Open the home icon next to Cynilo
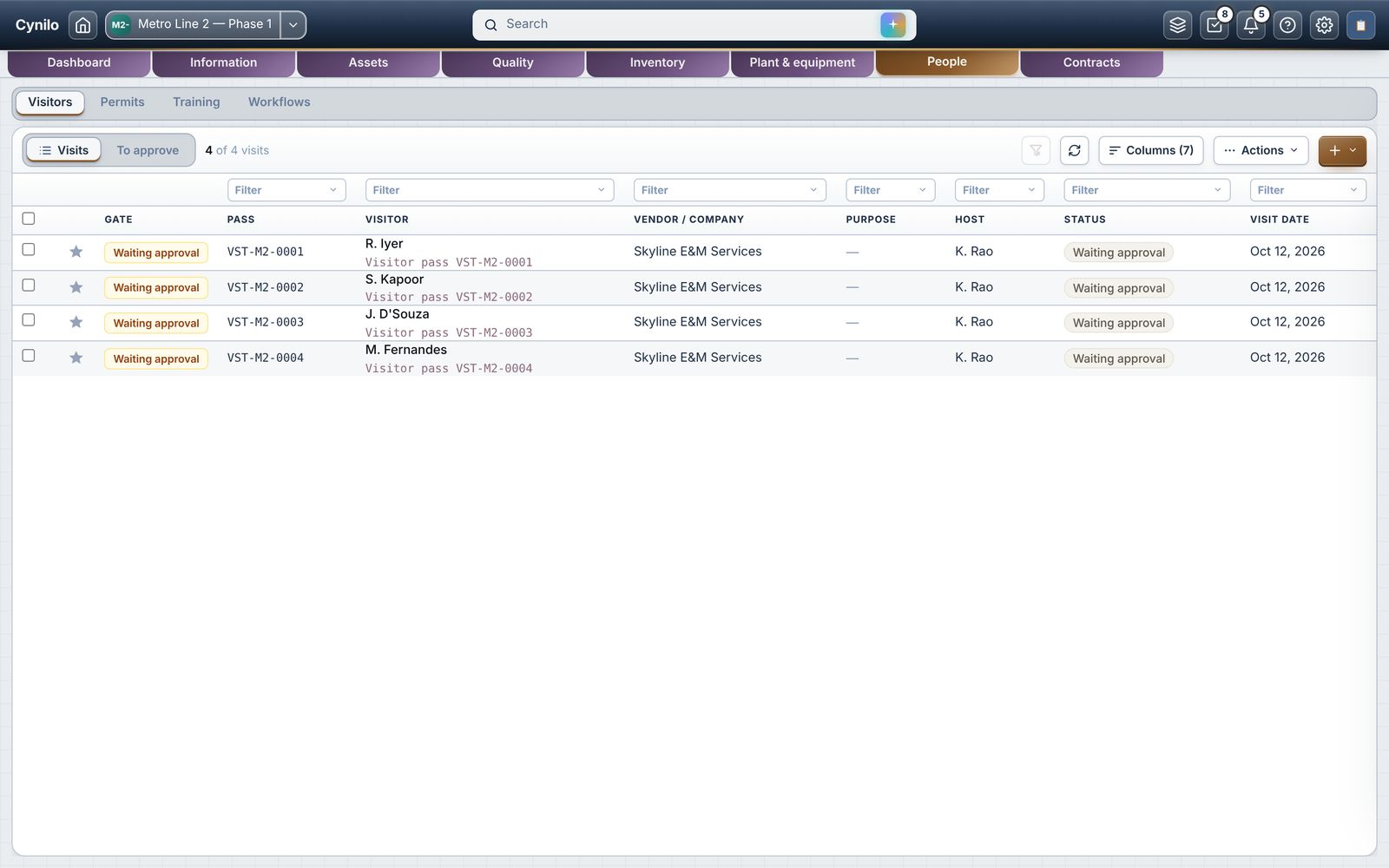Viewport: 1389px width, 868px height. pyautogui.click(x=82, y=25)
